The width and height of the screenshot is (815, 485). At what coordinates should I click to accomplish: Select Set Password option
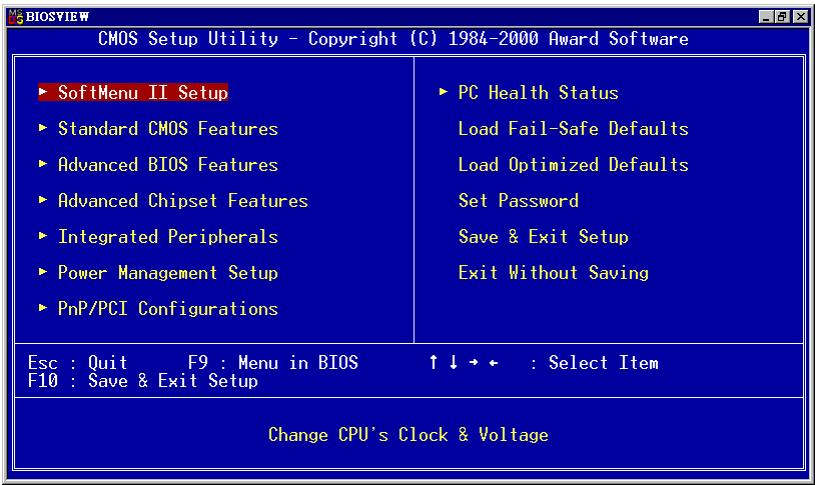518,200
